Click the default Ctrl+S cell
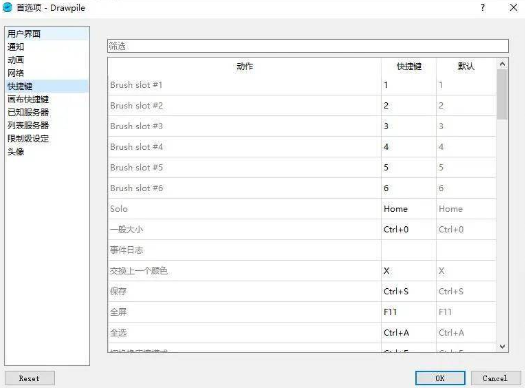The image size is (525, 388). tap(466, 291)
